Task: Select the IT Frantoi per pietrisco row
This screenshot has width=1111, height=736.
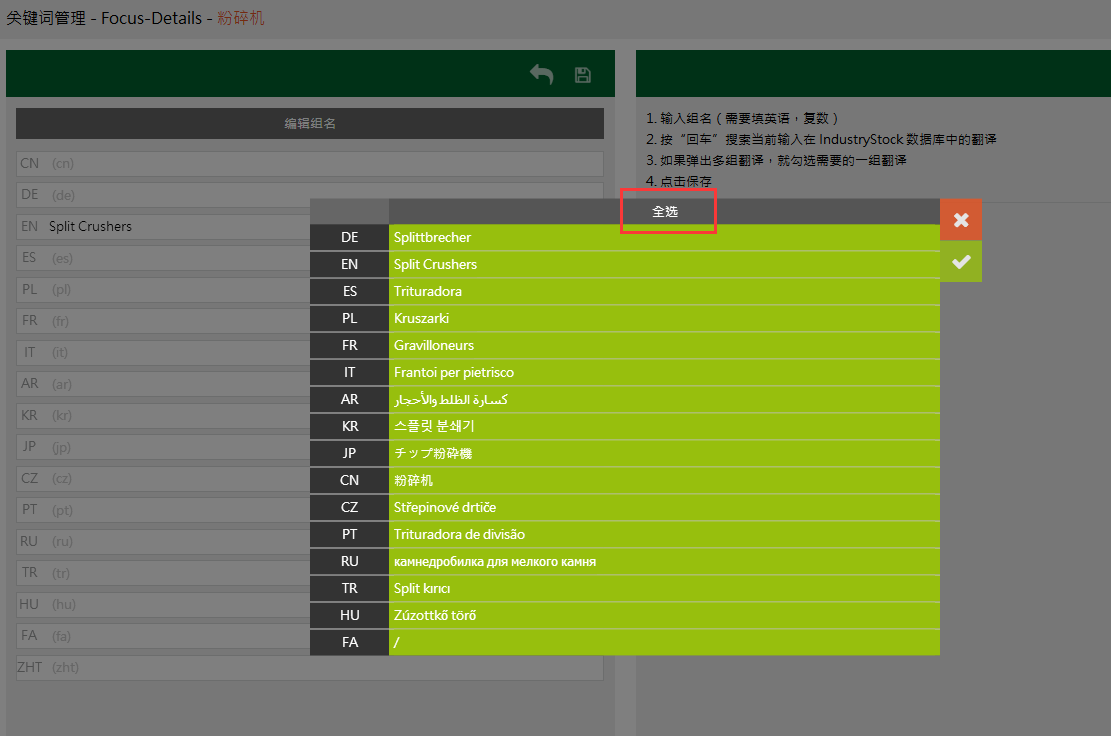Action: click(x=664, y=373)
